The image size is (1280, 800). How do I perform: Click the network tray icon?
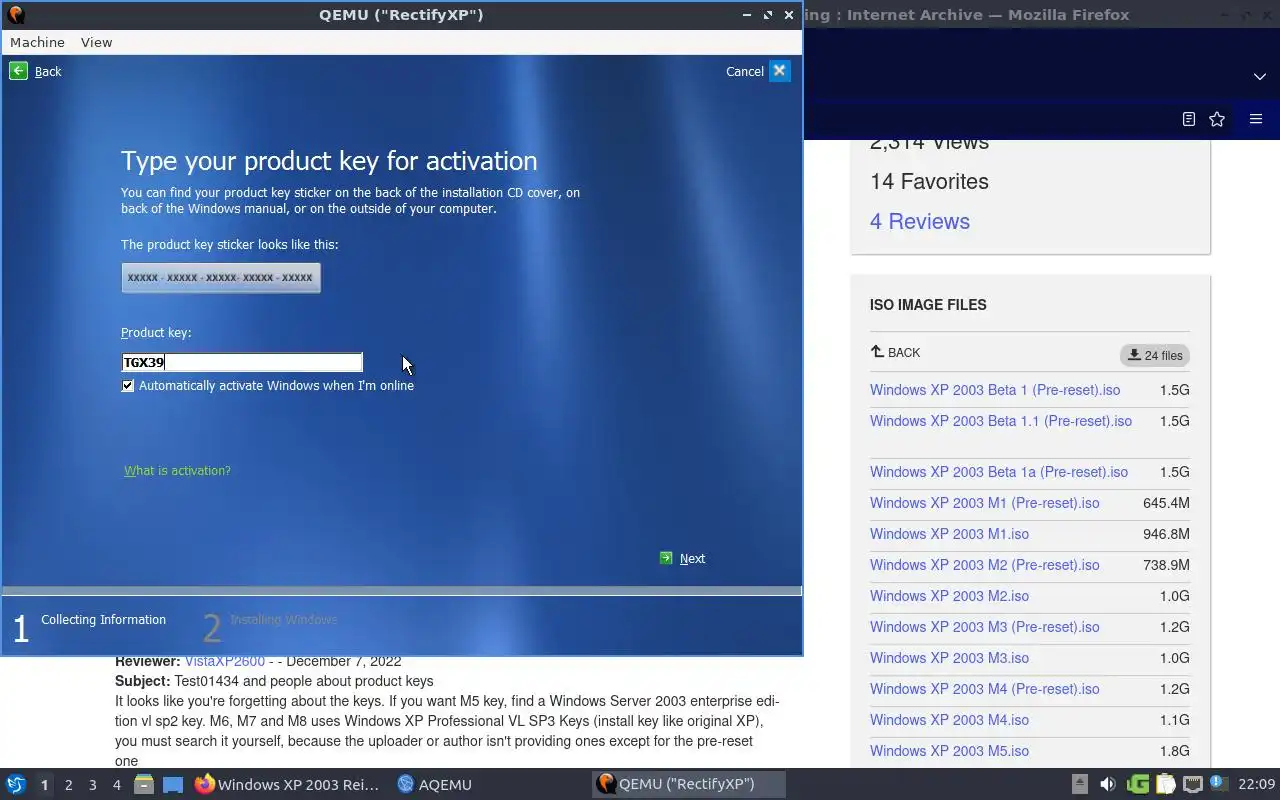pos(1192,784)
